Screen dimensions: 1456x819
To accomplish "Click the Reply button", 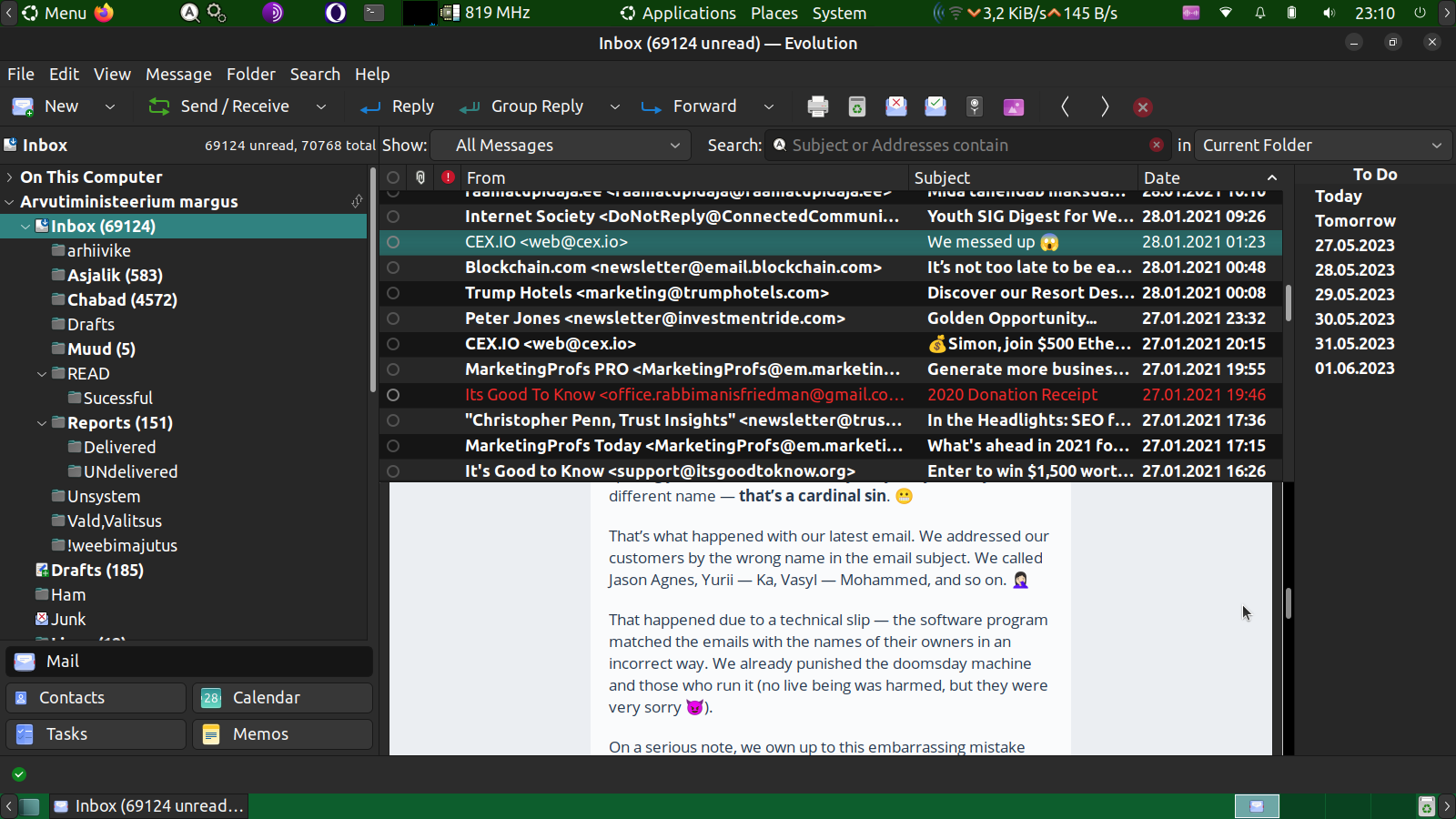I will click(397, 106).
